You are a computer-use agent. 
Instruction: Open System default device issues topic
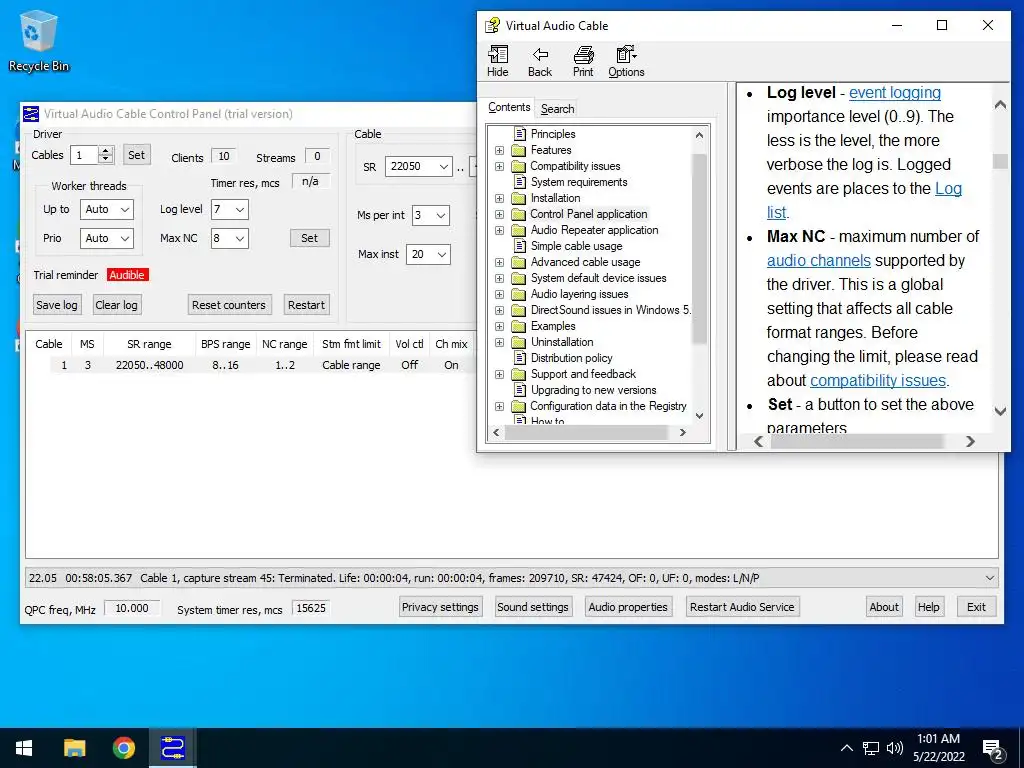pos(598,278)
